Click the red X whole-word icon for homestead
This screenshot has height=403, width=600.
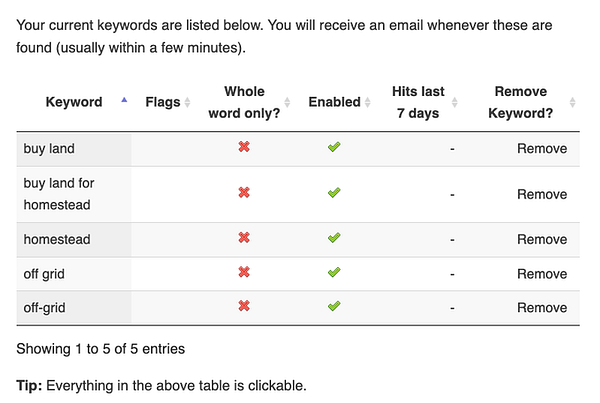[x=244, y=238]
